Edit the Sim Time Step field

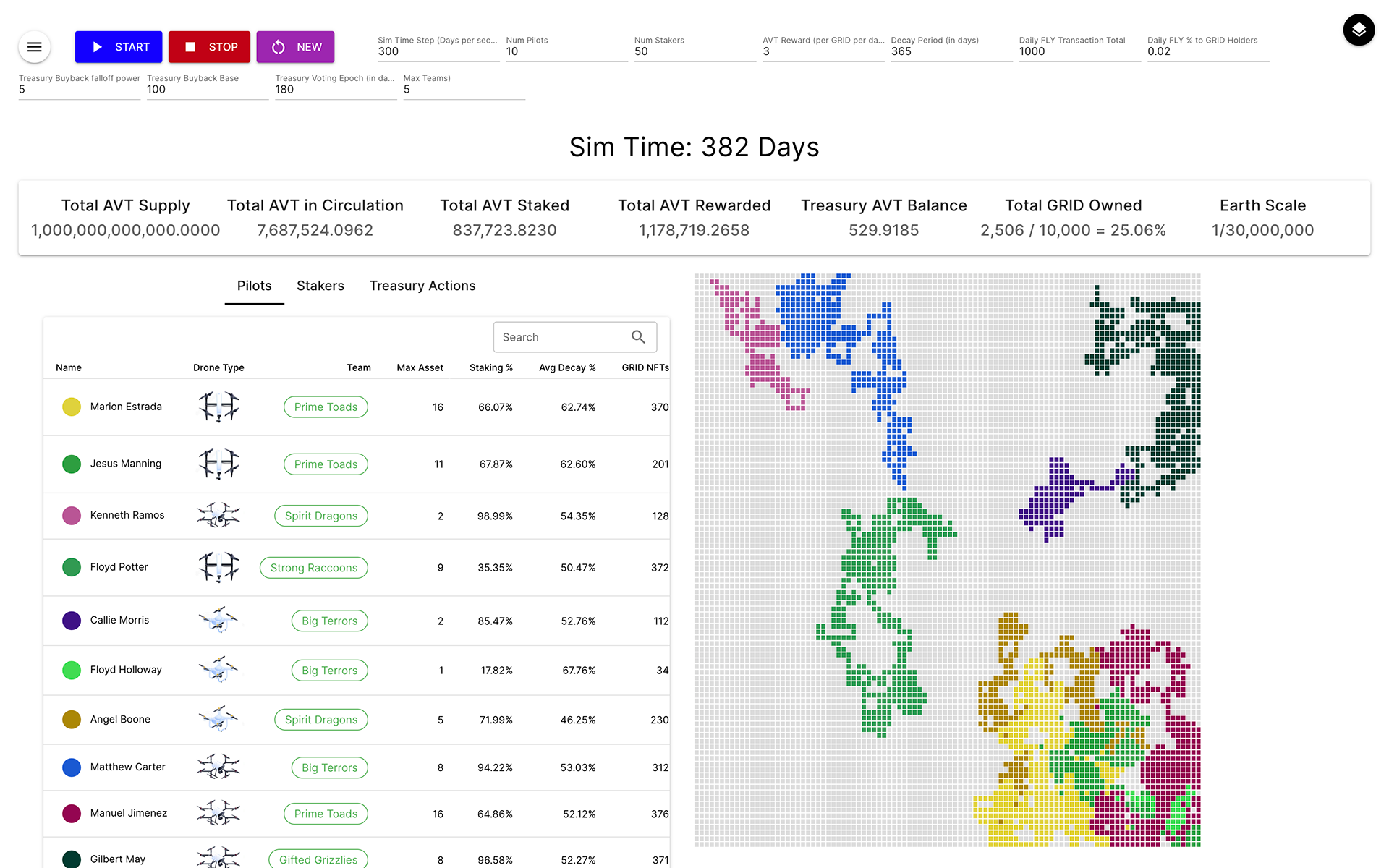[x=438, y=51]
